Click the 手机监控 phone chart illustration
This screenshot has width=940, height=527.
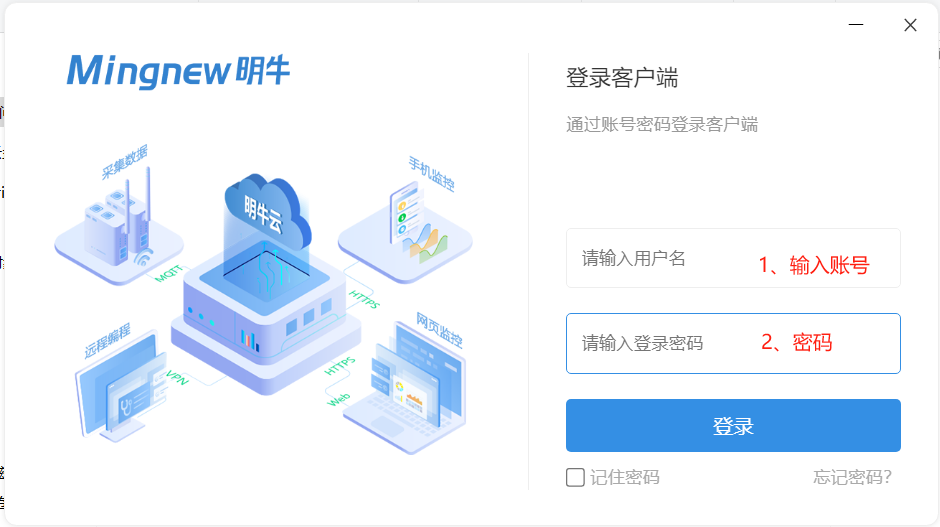(x=406, y=231)
